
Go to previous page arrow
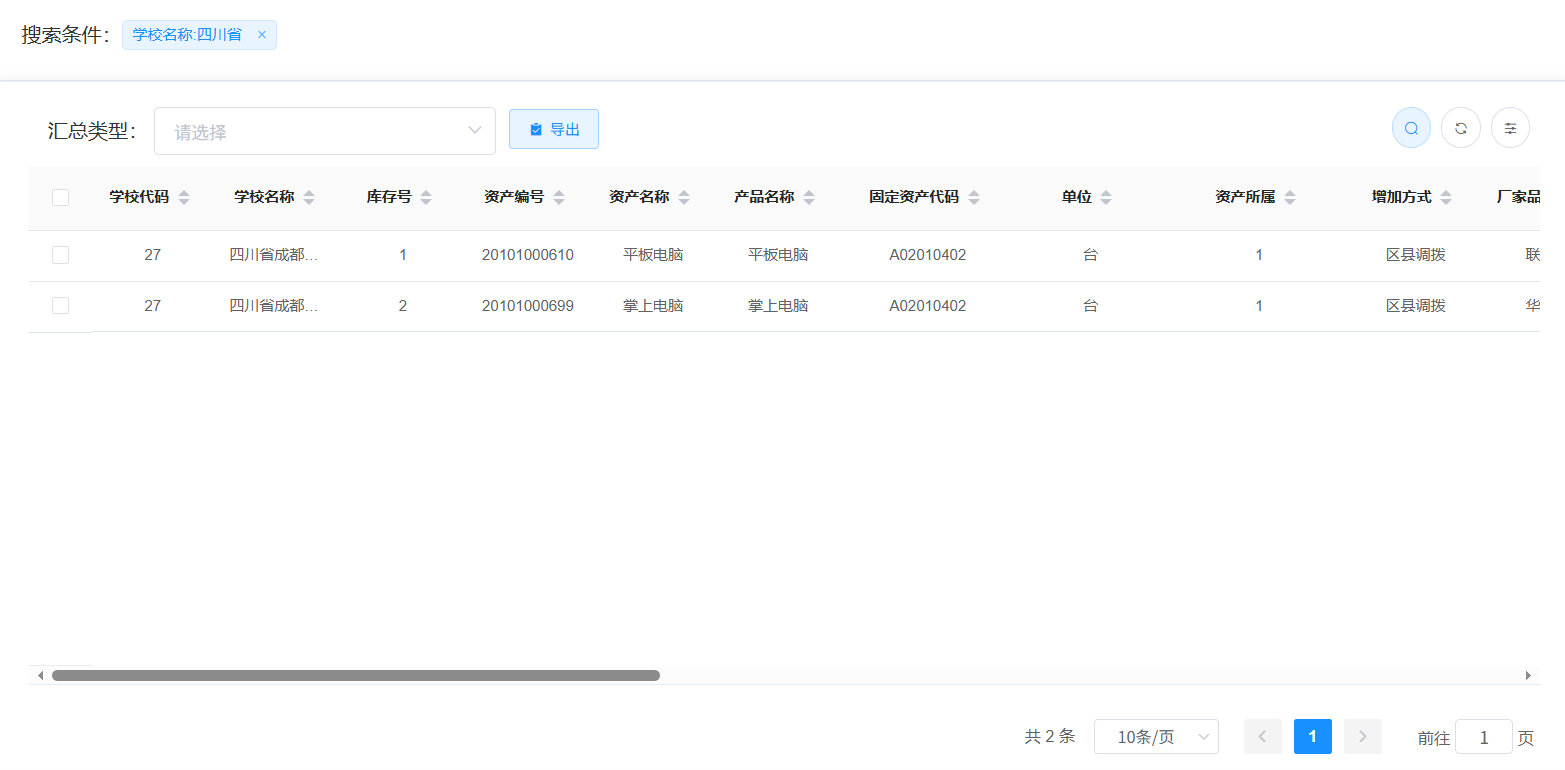click(1262, 737)
